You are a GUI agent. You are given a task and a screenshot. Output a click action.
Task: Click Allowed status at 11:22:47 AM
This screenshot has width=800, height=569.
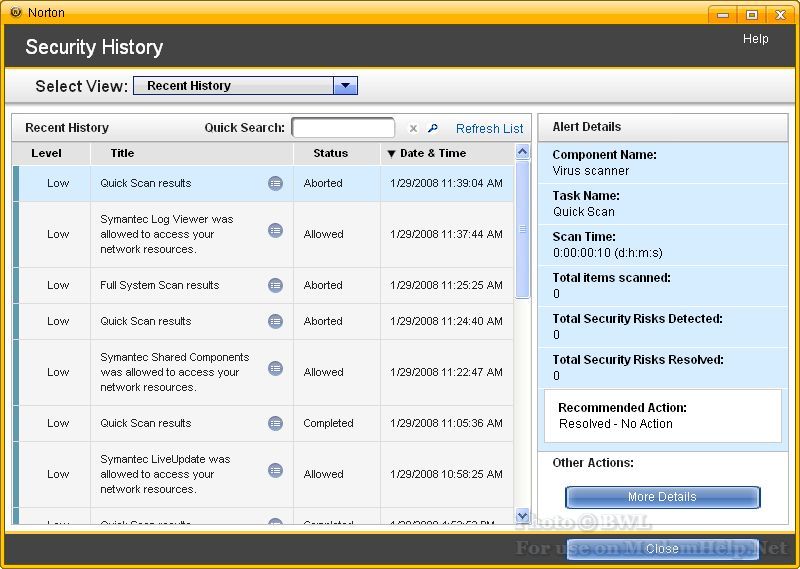coord(323,372)
